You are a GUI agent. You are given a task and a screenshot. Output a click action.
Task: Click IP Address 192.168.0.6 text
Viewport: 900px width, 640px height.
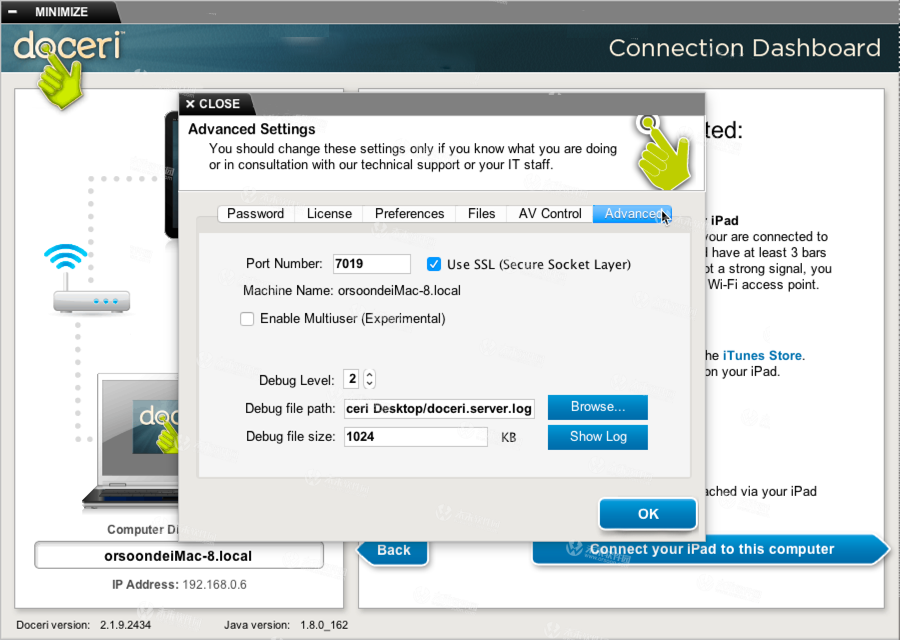tap(179, 584)
